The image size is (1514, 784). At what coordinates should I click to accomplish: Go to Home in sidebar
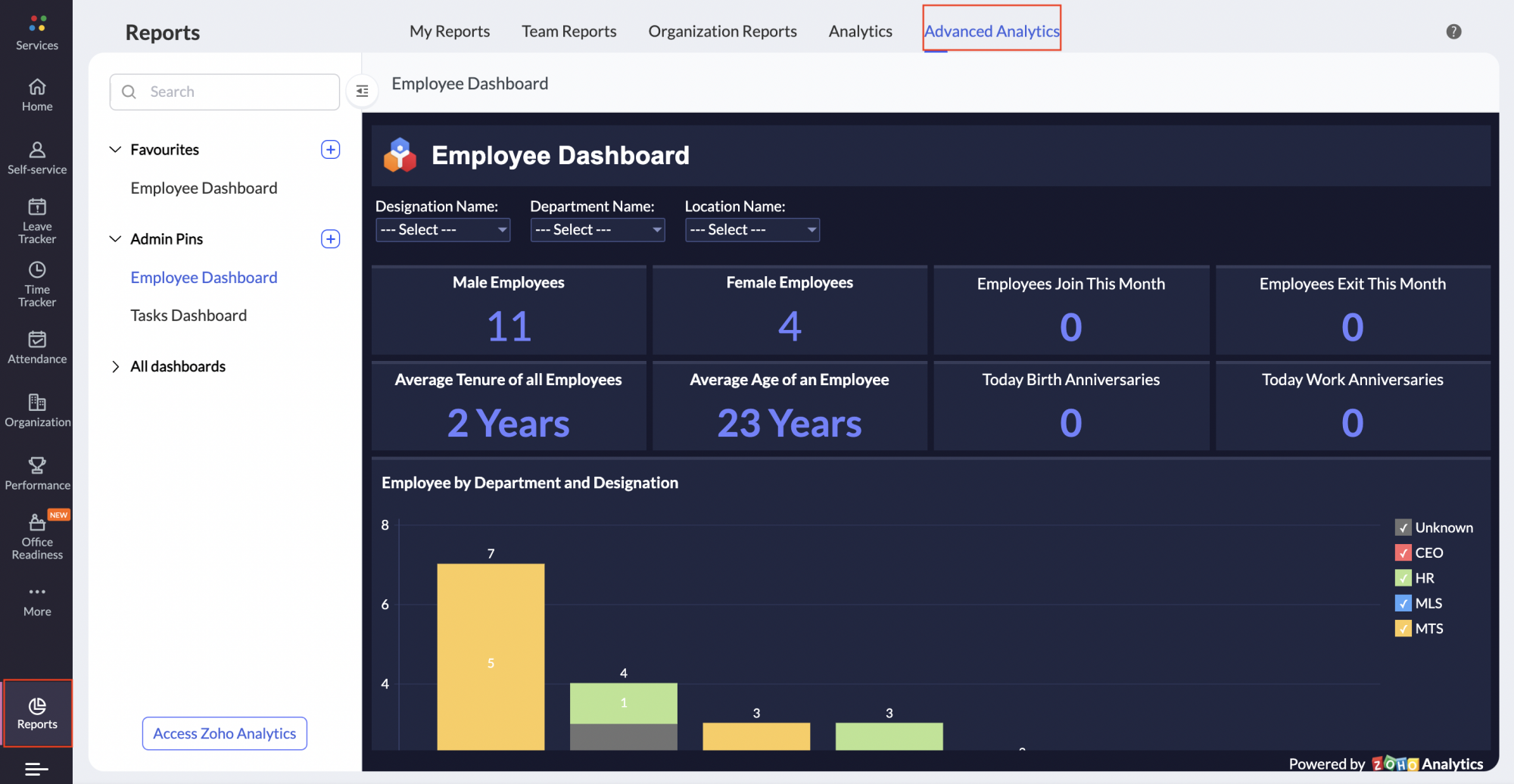(37, 95)
